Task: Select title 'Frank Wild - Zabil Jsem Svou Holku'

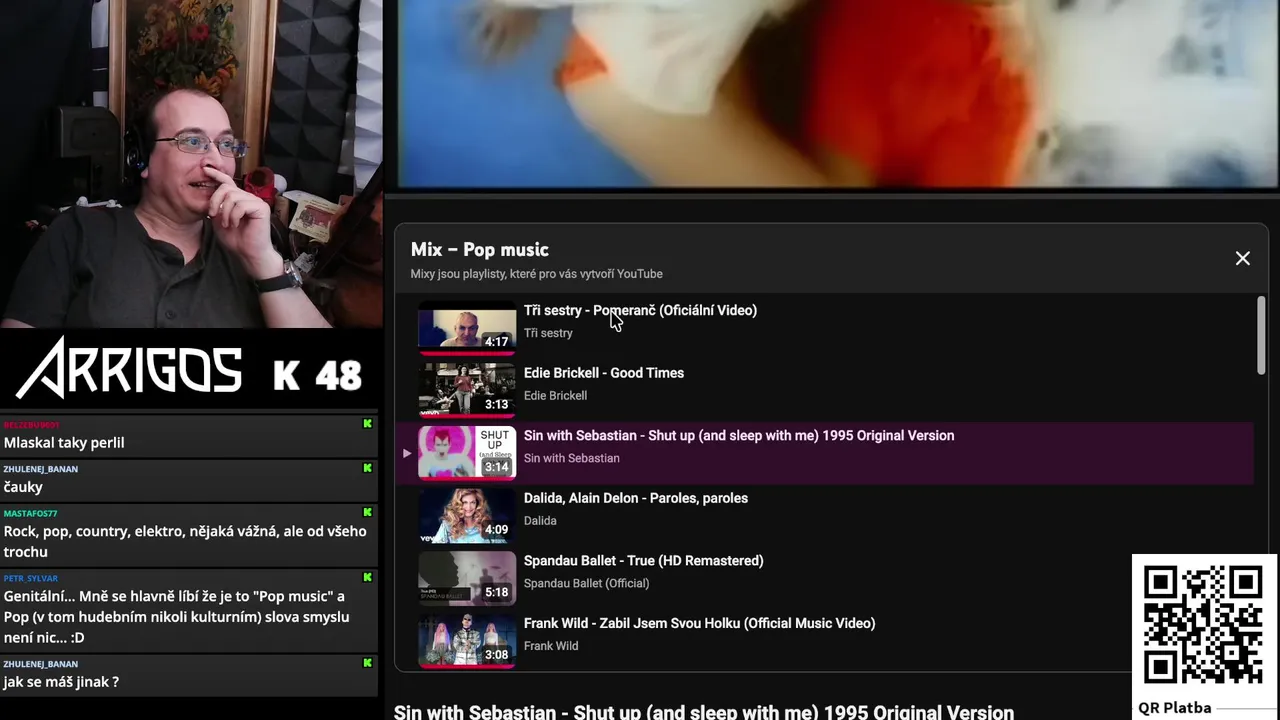Action: (699, 623)
